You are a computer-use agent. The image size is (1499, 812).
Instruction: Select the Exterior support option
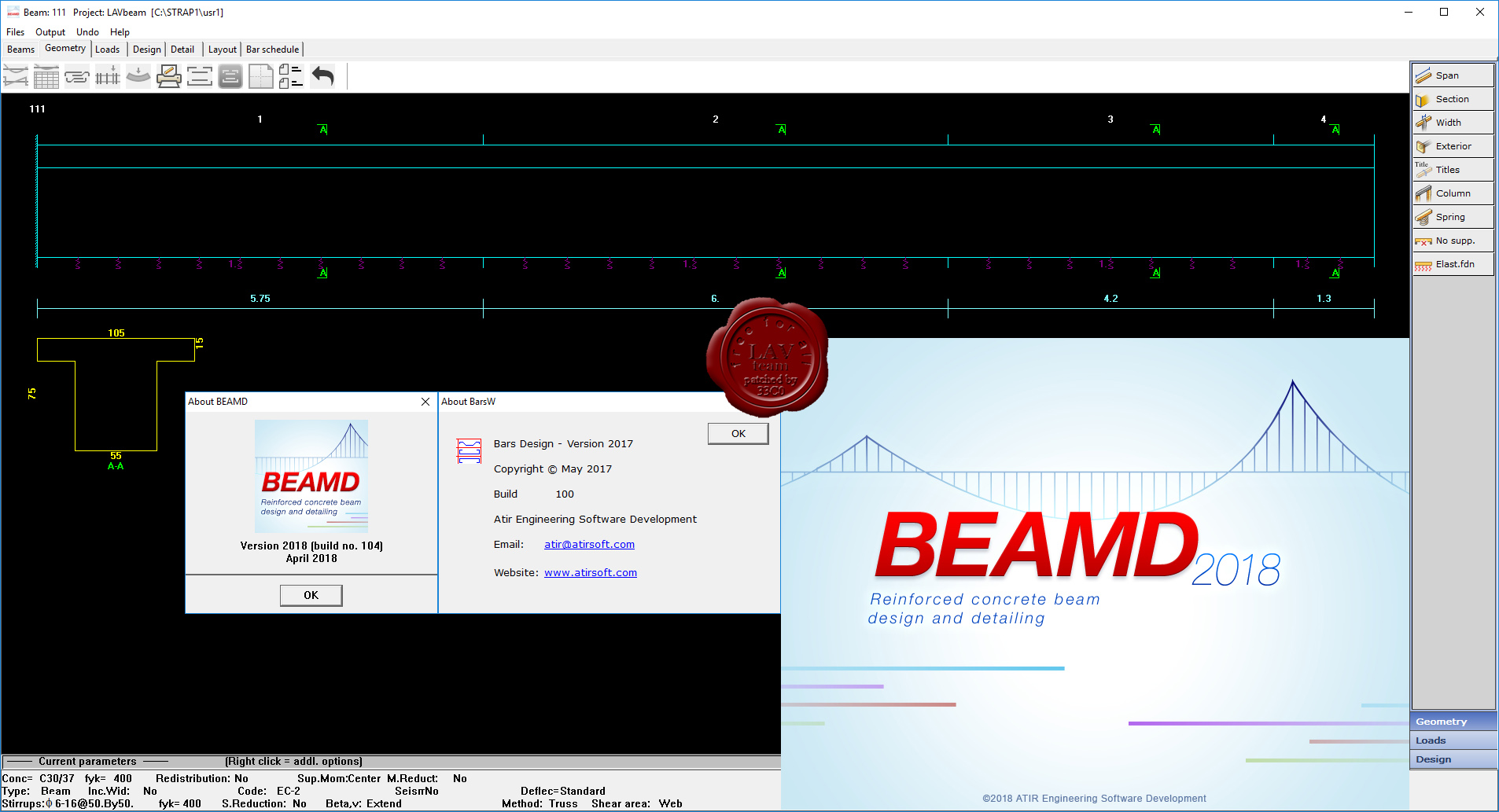(x=1453, y=146)
